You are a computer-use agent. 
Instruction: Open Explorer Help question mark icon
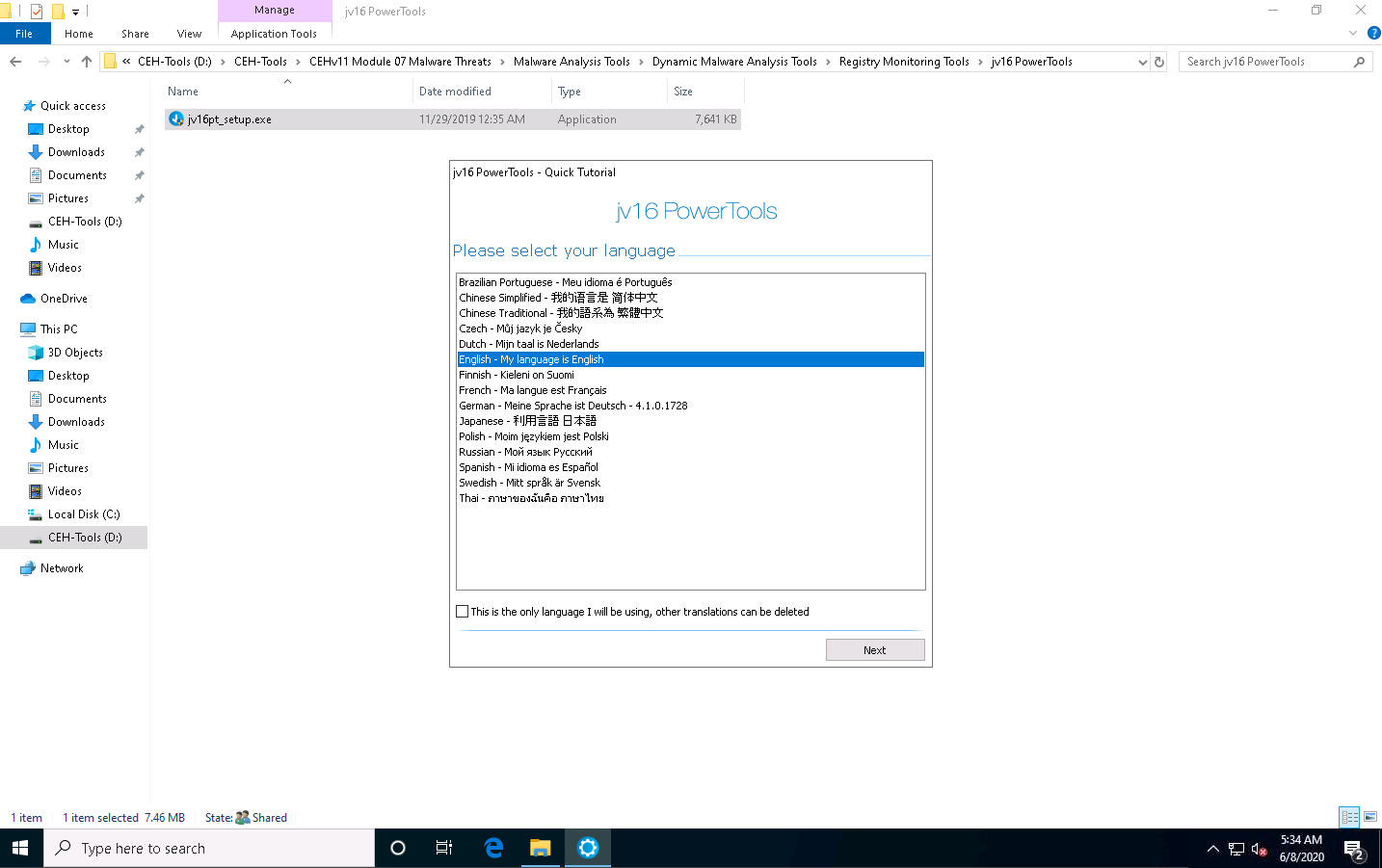(1373, 33)
